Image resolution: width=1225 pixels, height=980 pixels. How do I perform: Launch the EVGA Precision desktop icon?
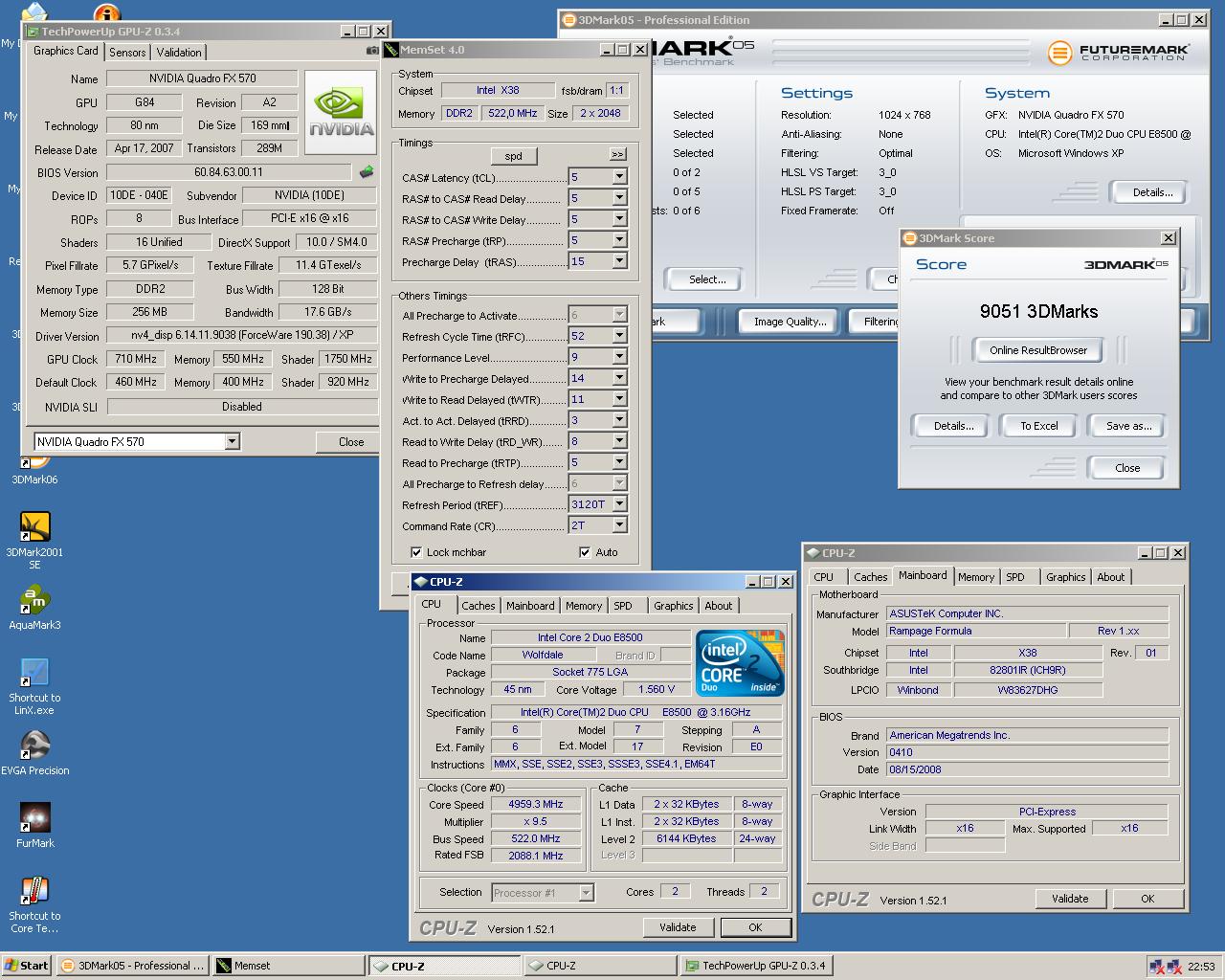34,745
